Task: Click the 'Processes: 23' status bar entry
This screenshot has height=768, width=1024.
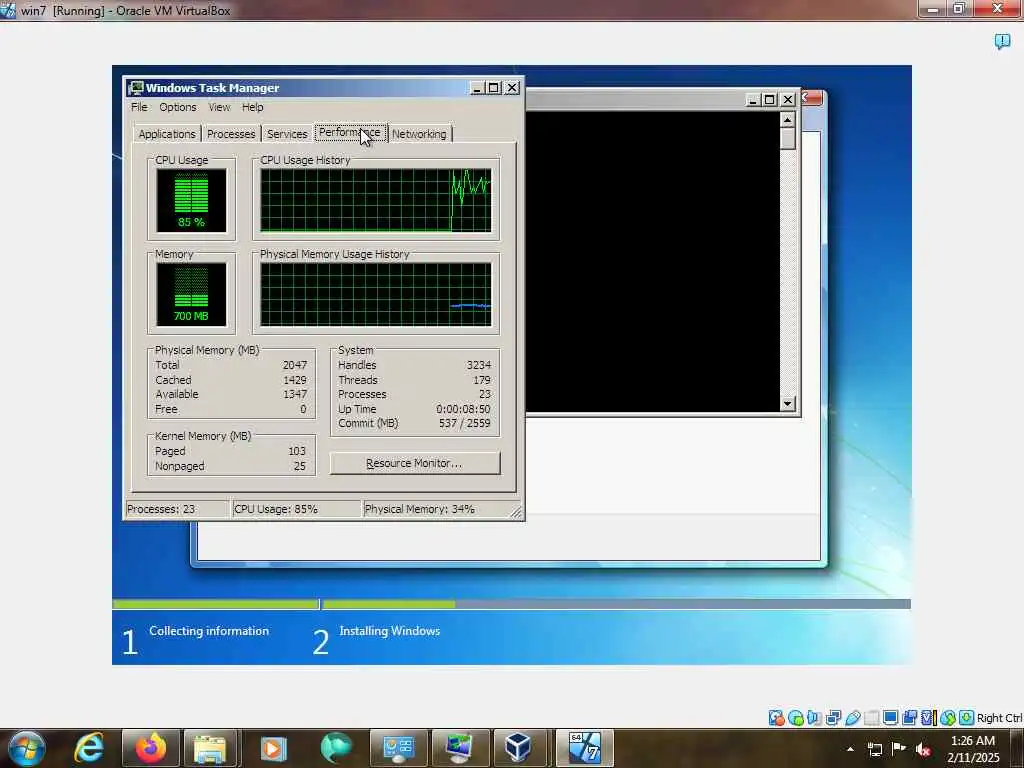Action: pyautogui.click(x=178, y=509)
